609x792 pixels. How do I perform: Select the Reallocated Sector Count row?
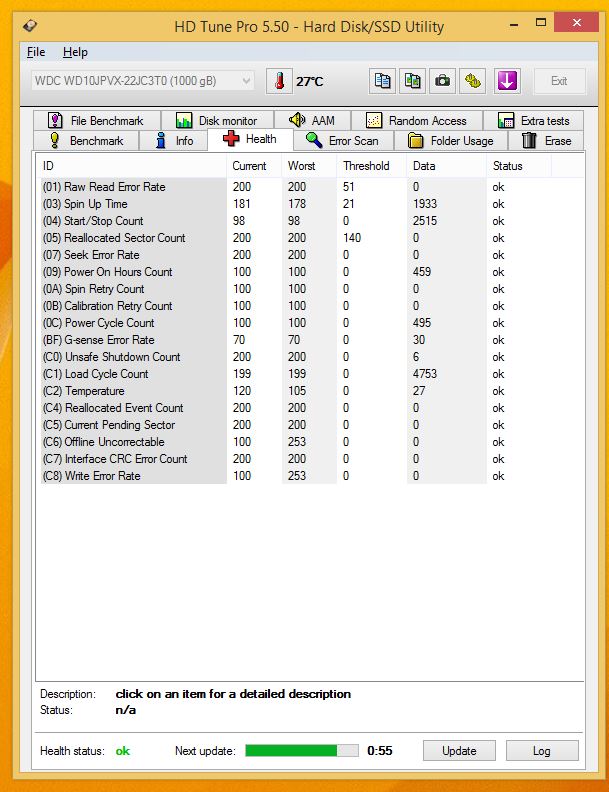(295, 238)
